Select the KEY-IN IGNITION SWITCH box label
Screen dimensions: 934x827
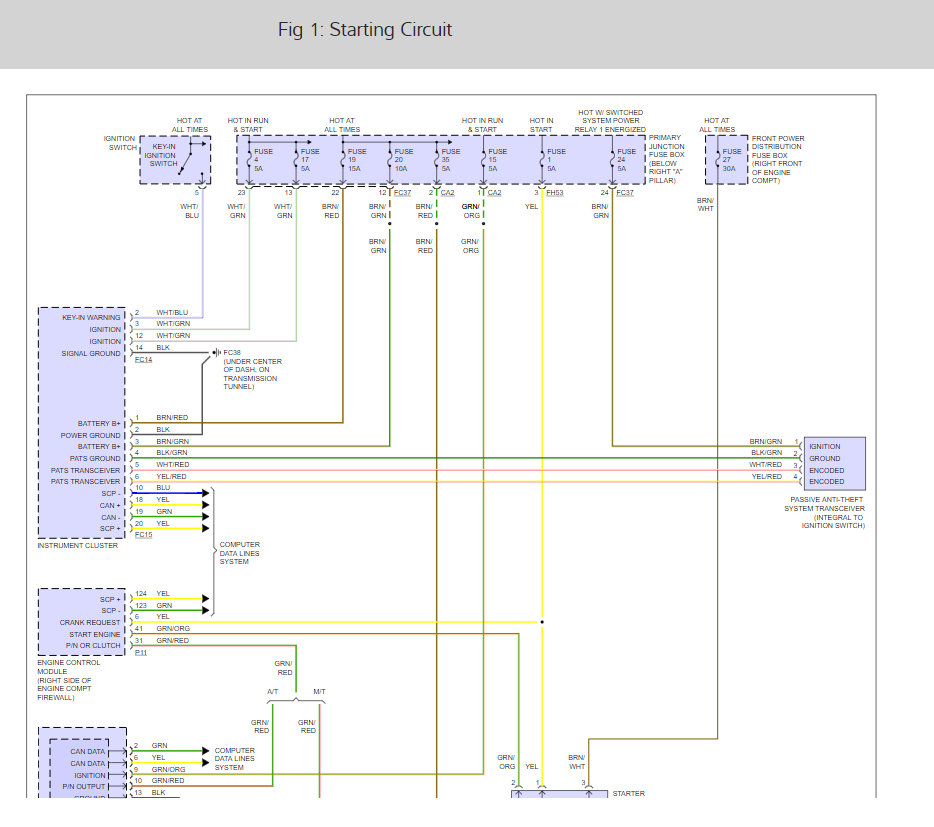pyautogui.click(x=163, y=155)
